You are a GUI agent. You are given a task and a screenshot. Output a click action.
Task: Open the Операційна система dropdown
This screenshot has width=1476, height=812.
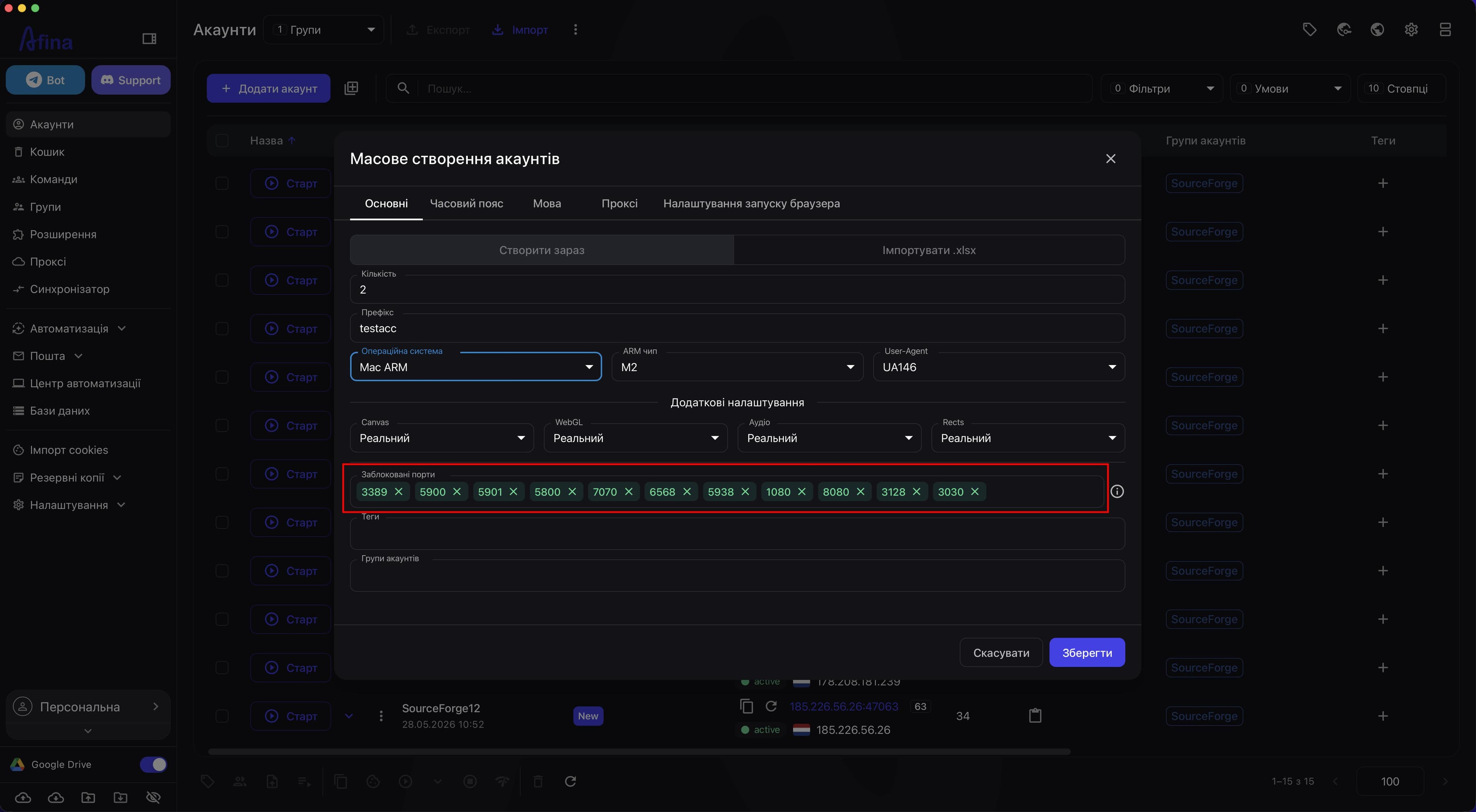[475, 367]
